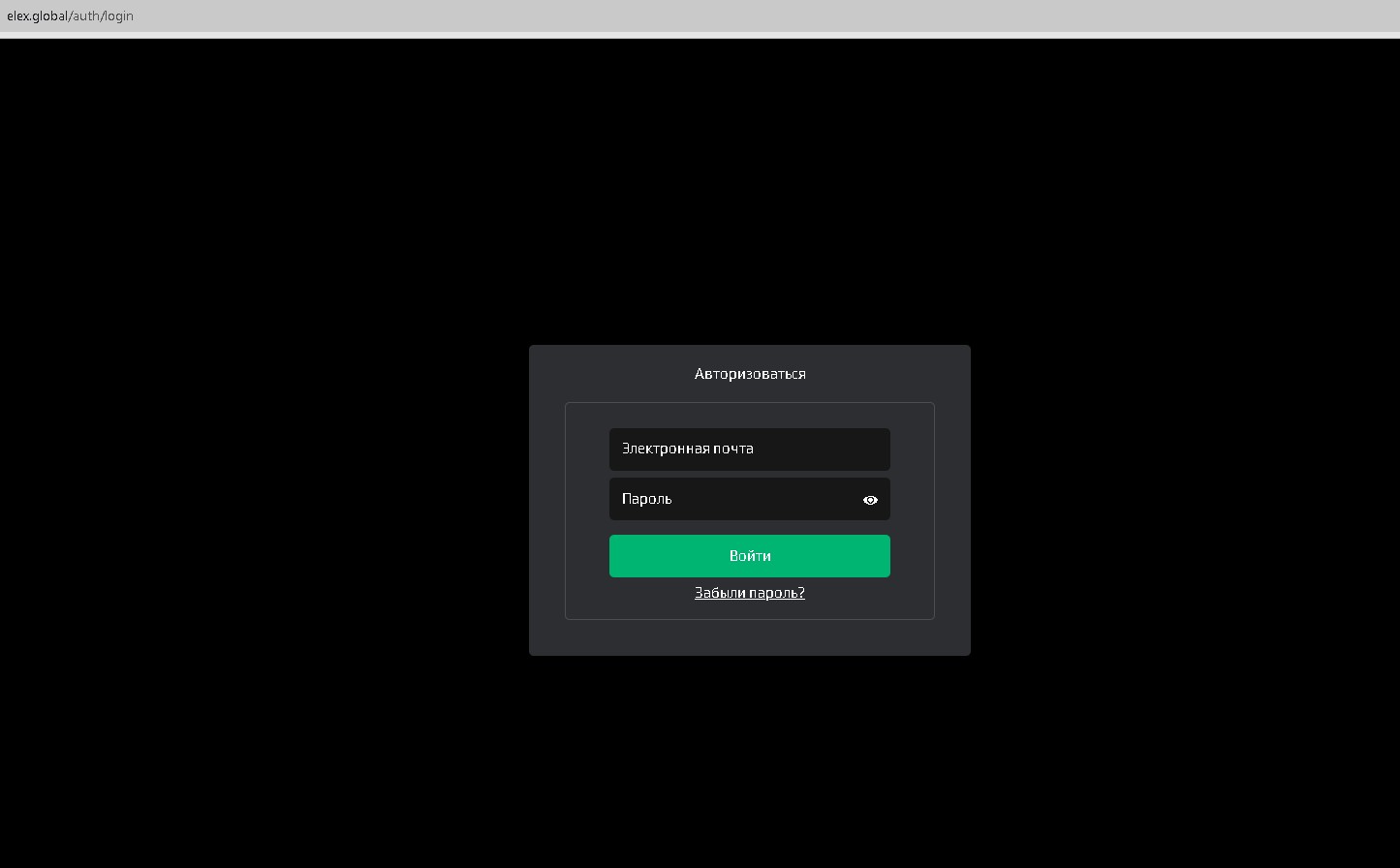Click the Электронная почта placeholder text
Image resolution: width=1400 pixels, height=868 pixels.
687,449
